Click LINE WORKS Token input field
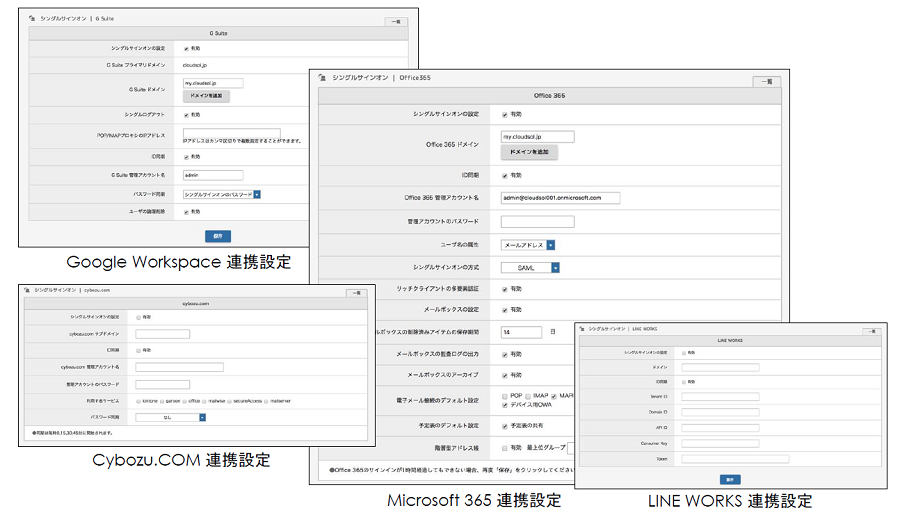 735,459
